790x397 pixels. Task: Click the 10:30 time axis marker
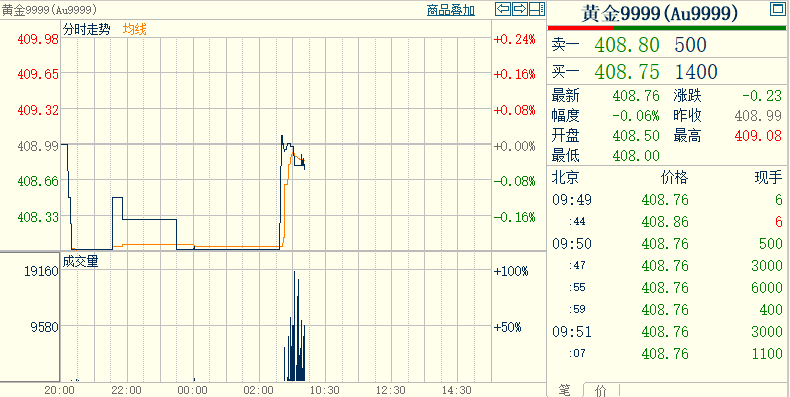coord(324,390)
